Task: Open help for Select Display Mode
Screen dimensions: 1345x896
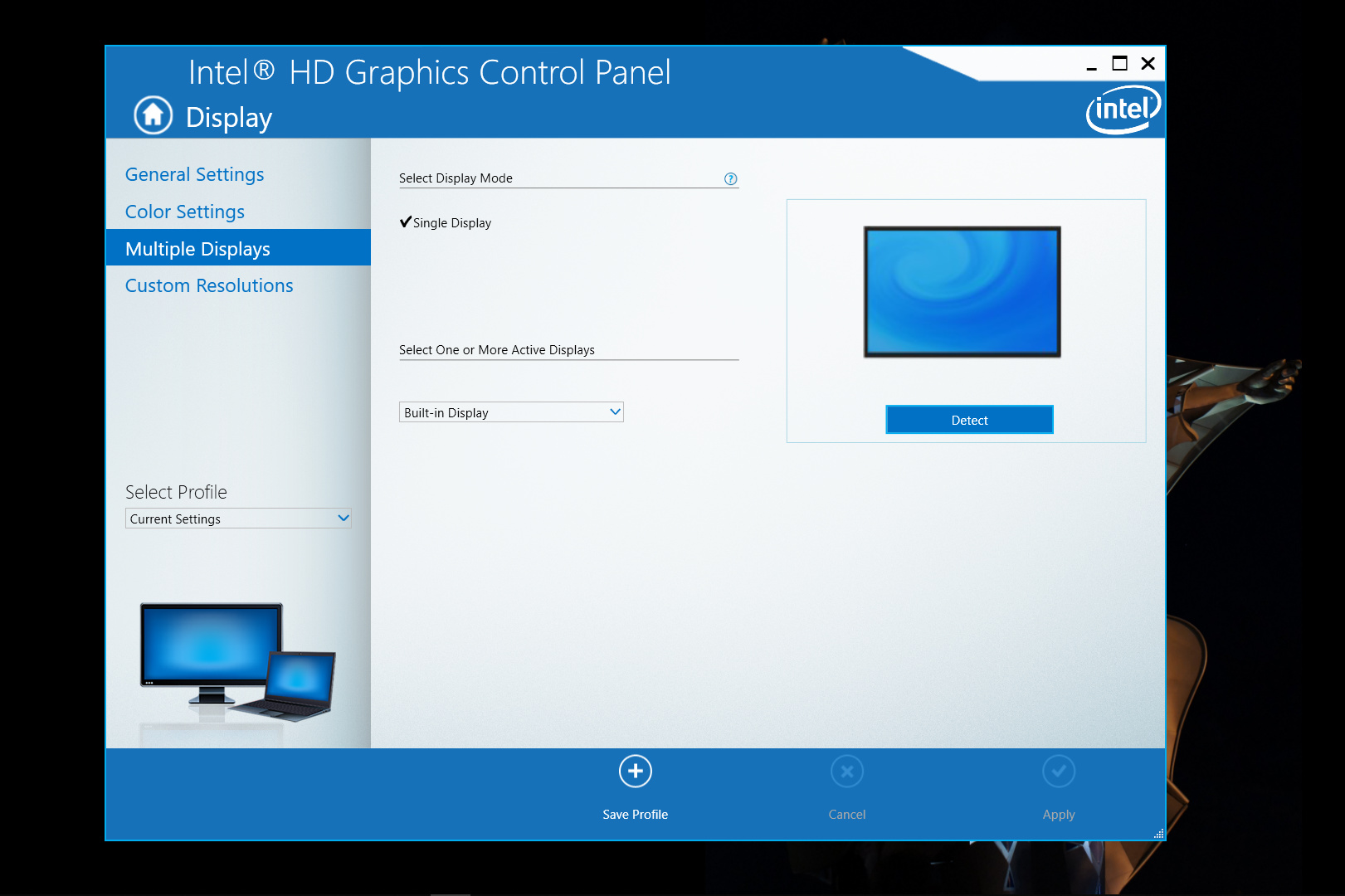Action: pyautogui.click(x=730, y=178)
